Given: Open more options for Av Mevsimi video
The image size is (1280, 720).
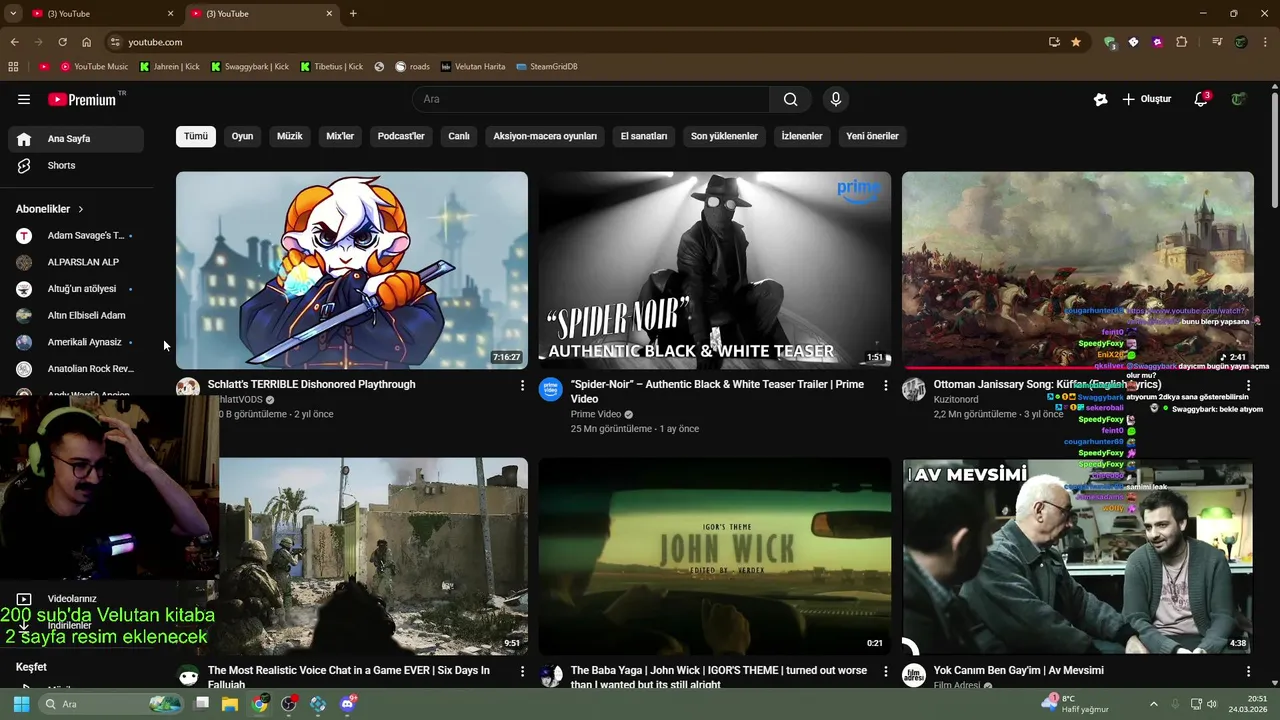Looking at the screenshot, I should [x=1248, y=671].
